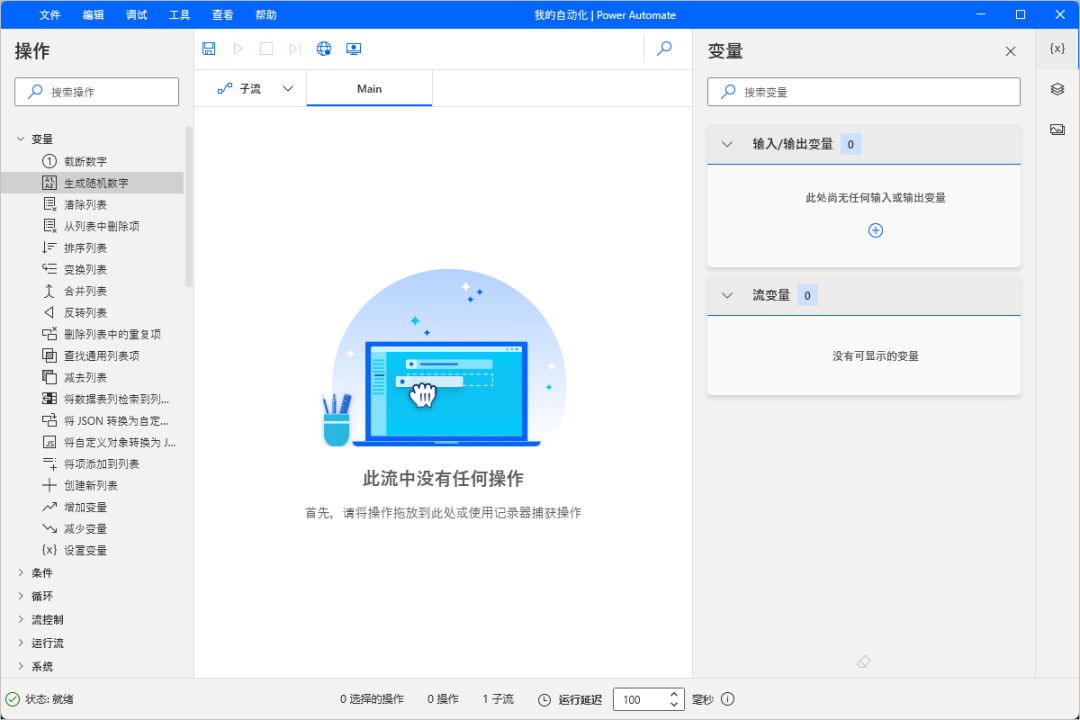Click the eraser icon below the variables
The width and height of the screenshot is (1080, 720).
click(x=865, y=662)
